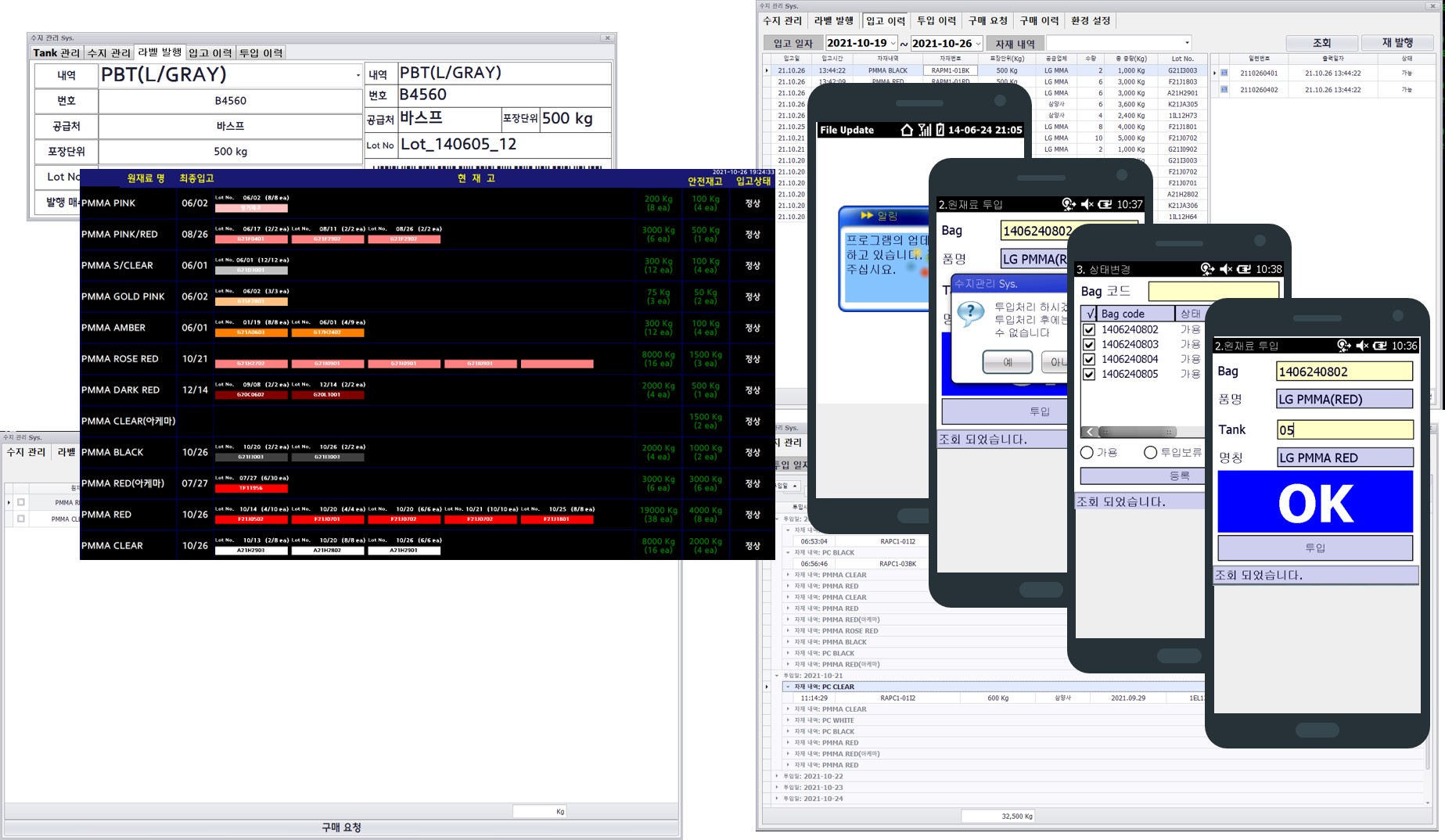
Task: Uncheck the checkbox for bag 1406240805
Action: pyautogui.click(x=1088, y=375)
